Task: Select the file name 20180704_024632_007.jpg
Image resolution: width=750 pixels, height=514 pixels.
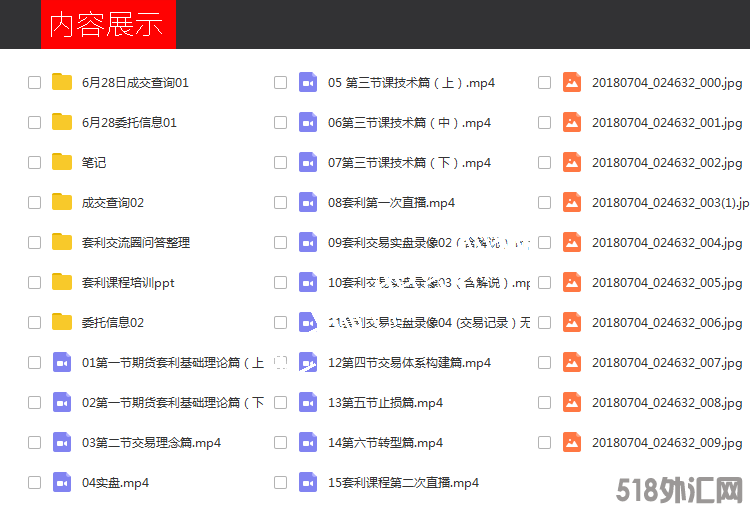Action: pos(667,362)
